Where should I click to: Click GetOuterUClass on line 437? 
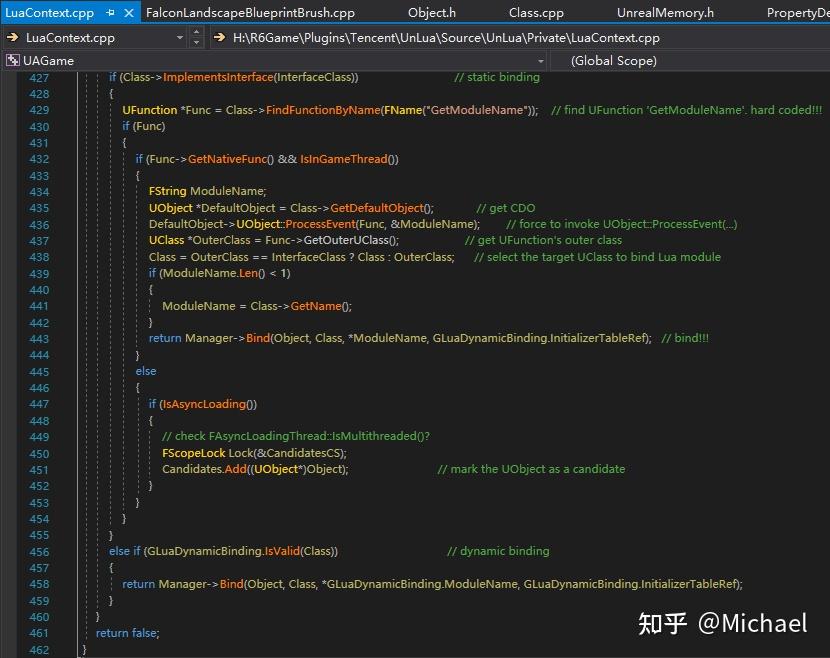click(346, 240)
